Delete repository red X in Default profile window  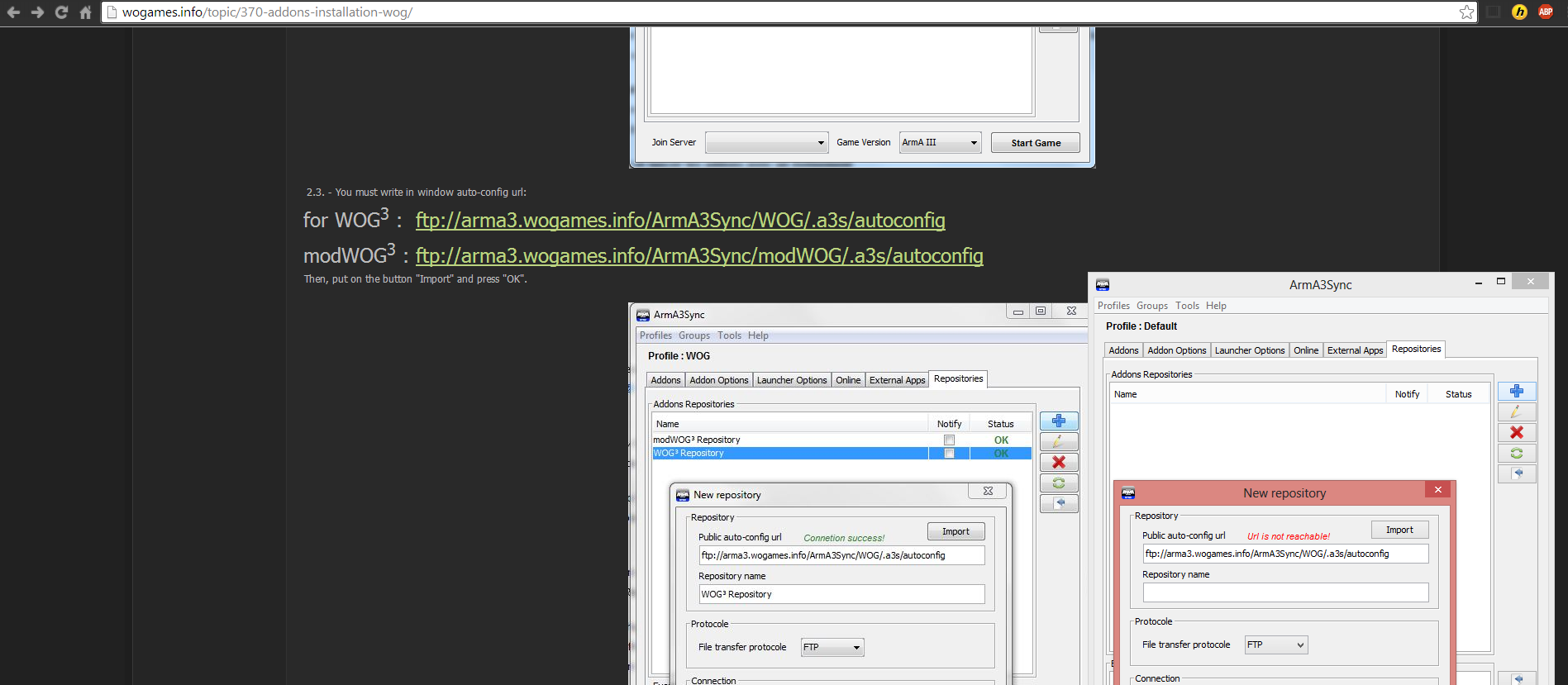(x=1517, y=432)
